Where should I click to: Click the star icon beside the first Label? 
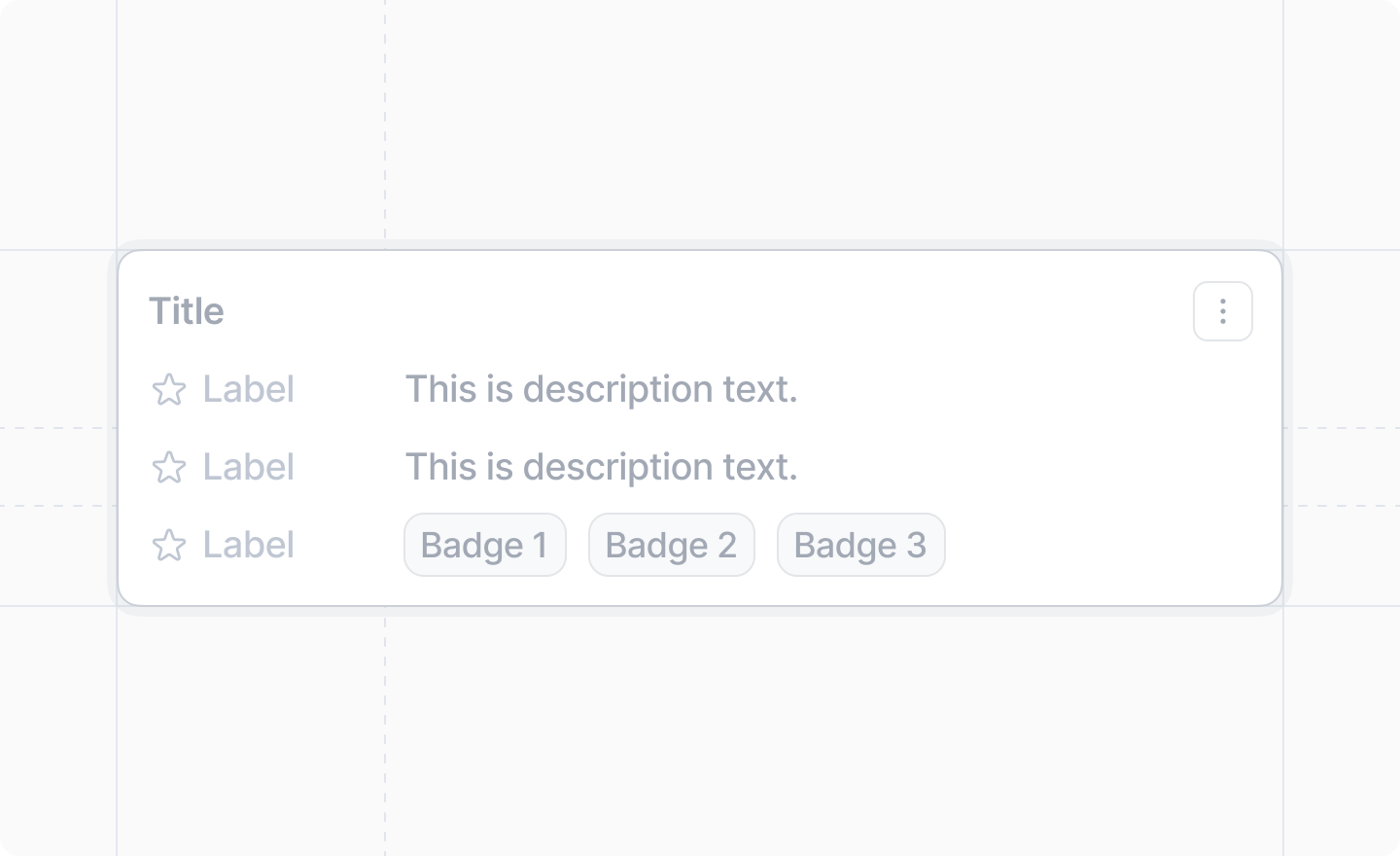point(169,390)
